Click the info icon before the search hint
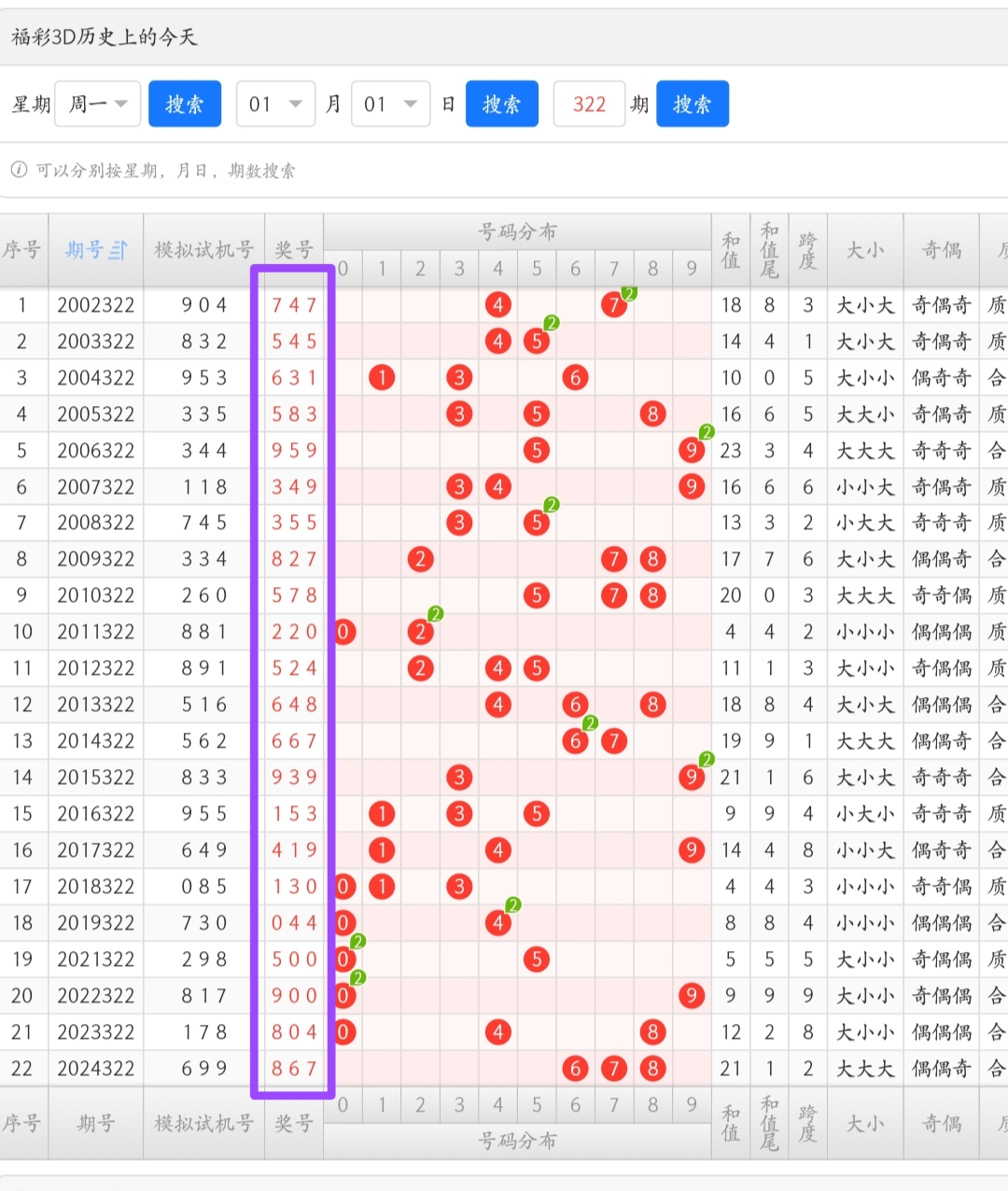Screen dimensions: 1008x1191 (19, 170)
